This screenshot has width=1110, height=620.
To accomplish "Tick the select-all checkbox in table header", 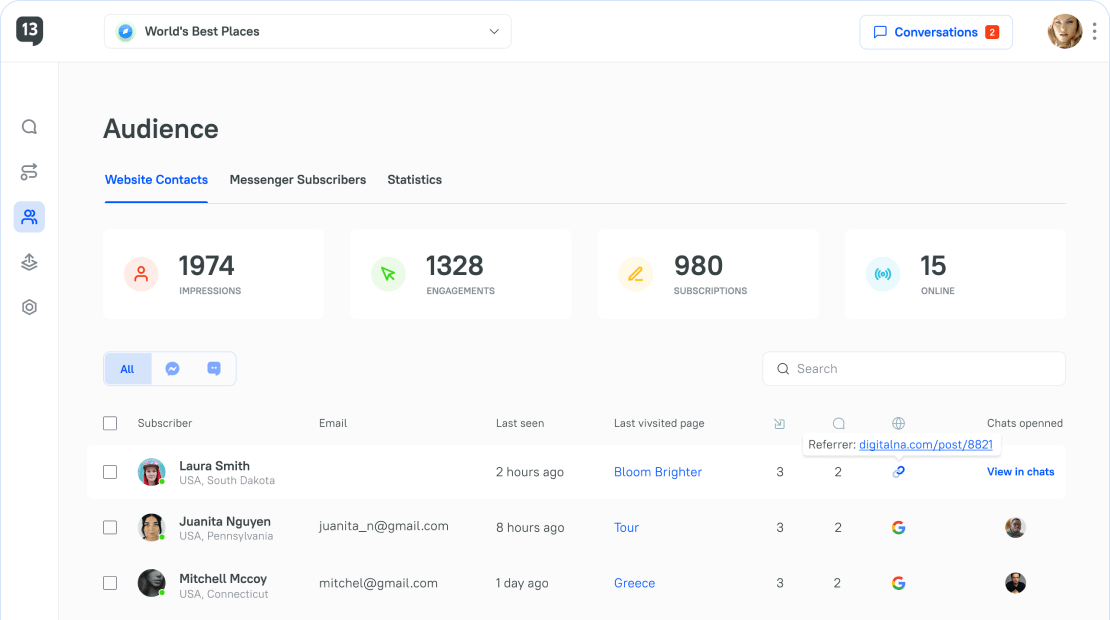I will pyautogui.click(x=110, y=423).
